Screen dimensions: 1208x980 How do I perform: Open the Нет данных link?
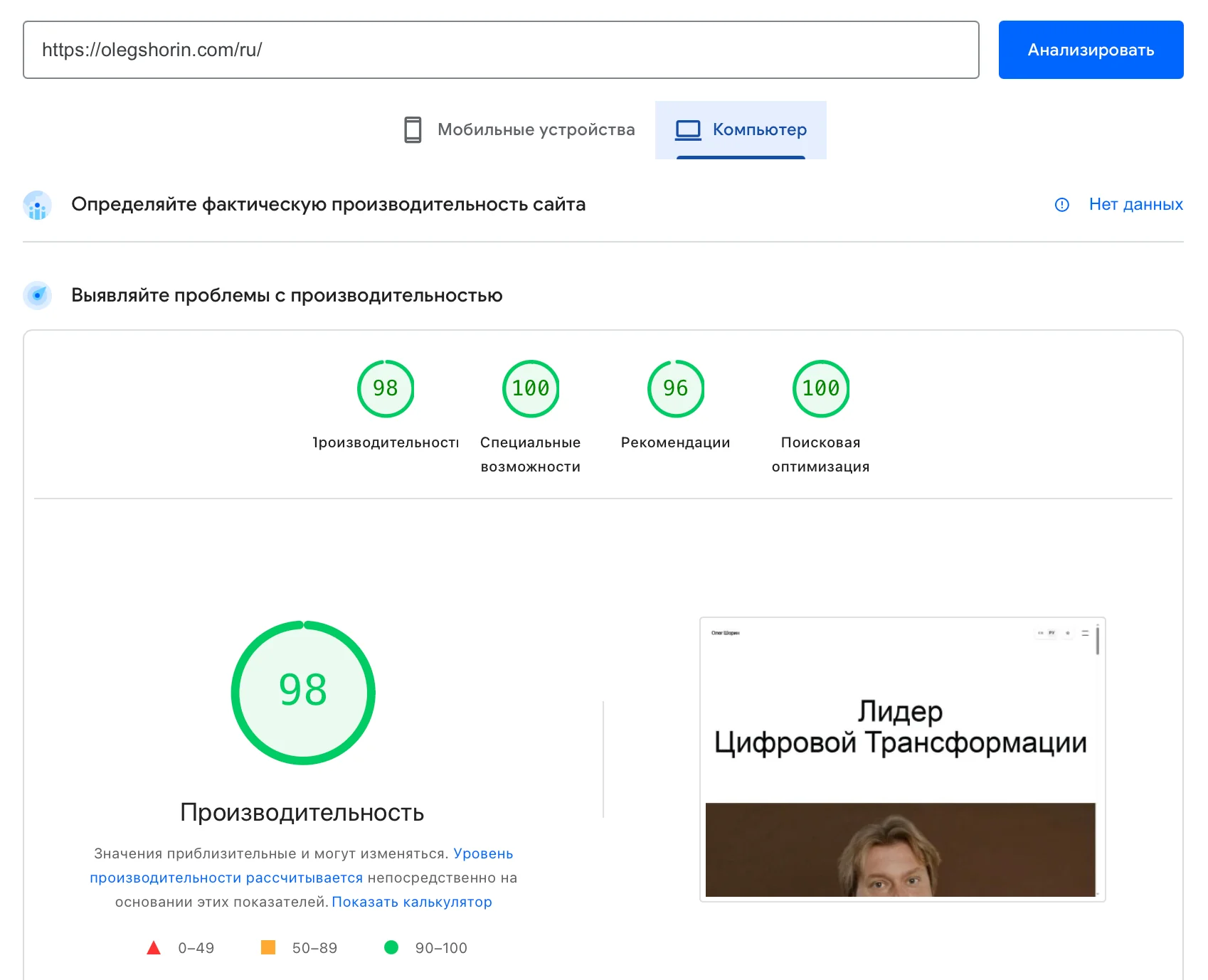(x=1135, y=204)
